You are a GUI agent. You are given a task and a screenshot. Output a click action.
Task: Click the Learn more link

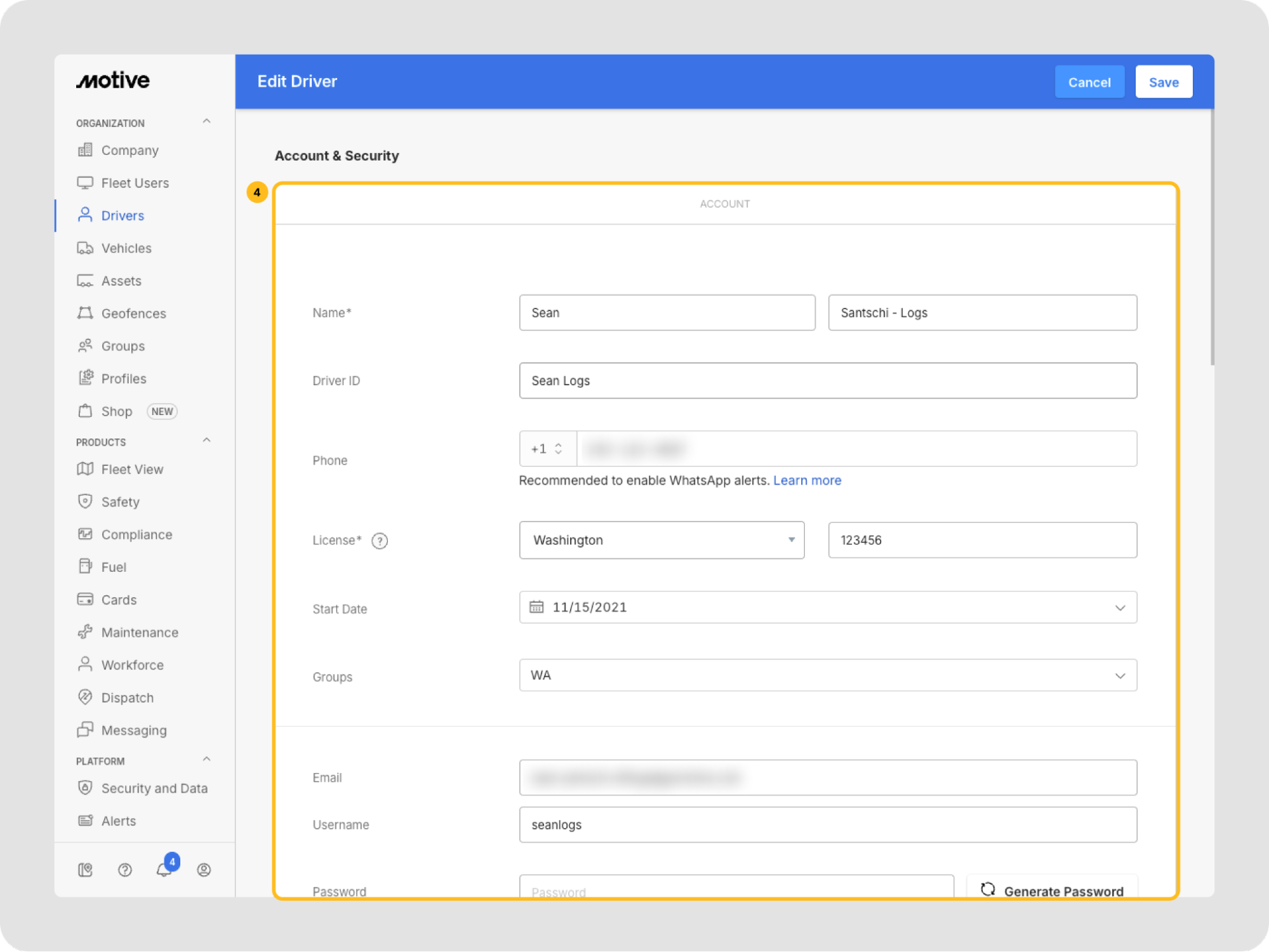pos(807,480)
